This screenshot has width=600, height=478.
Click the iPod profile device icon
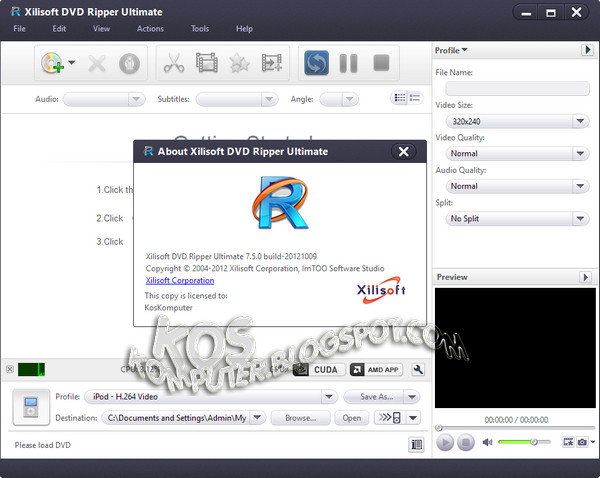(x=31, y=407)
